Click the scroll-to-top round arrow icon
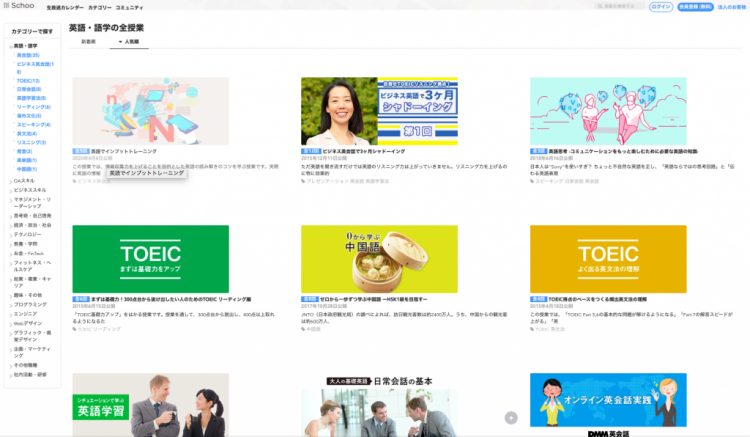The height and width of the screenshot is (437, 750). [511, 418]
